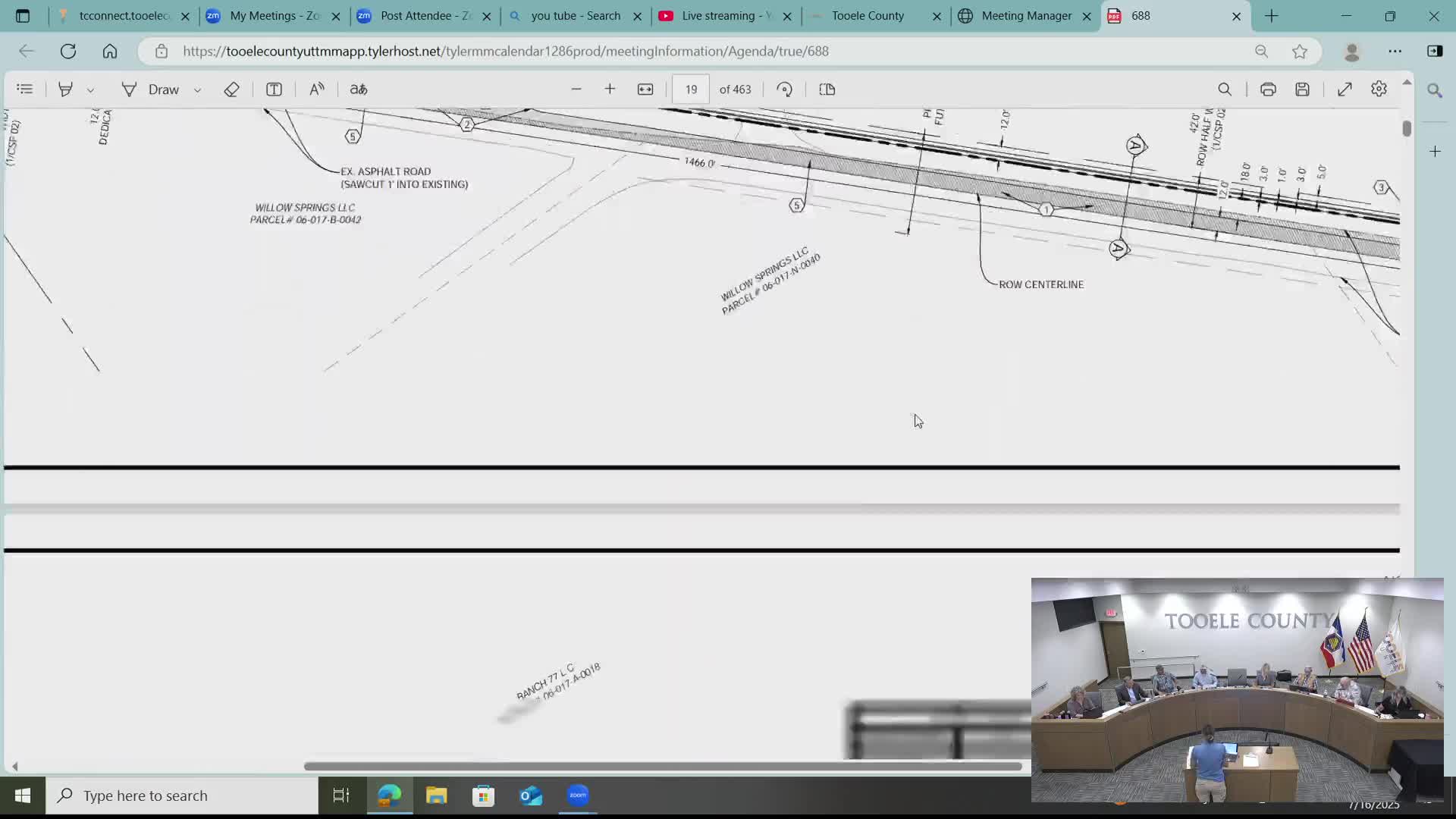Expand the Draw tool options arrow
The height and width of the screenshot is (819, 1456).
point(197,90)
